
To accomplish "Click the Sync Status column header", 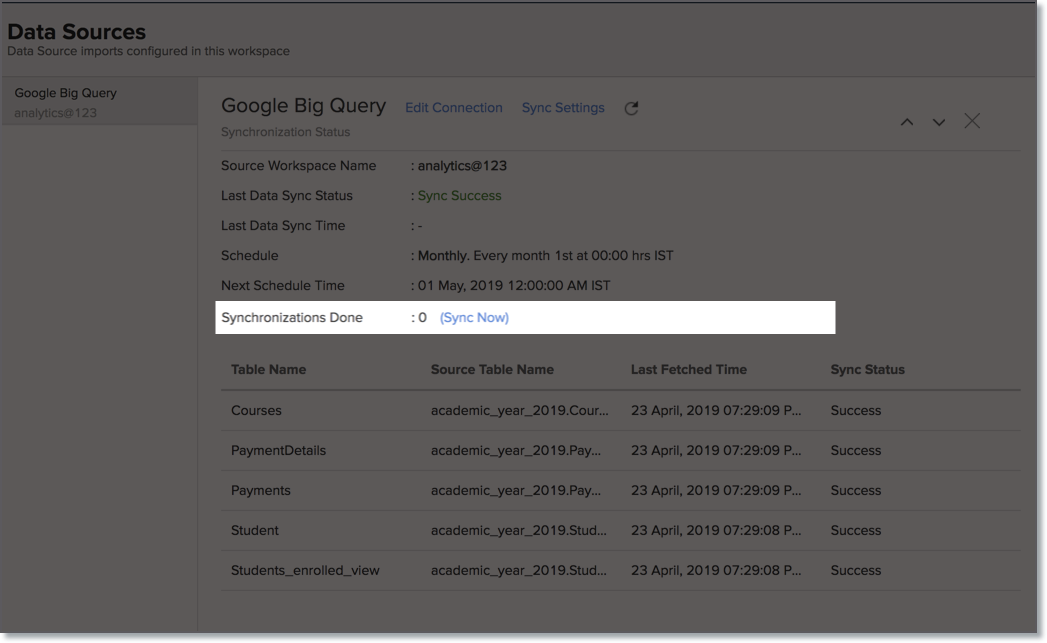I will click(867, 370).
